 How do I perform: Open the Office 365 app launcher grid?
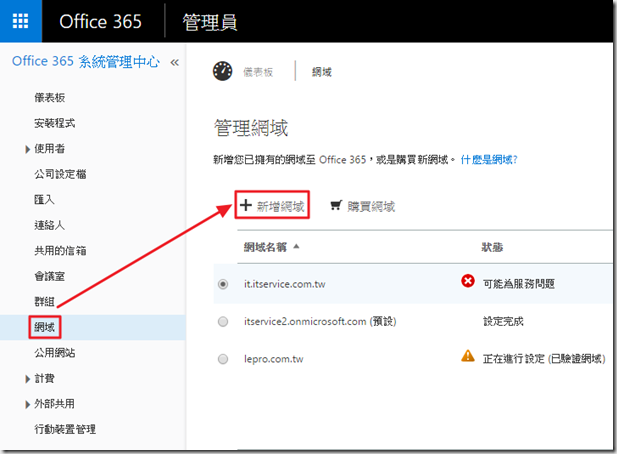[21, 21]
